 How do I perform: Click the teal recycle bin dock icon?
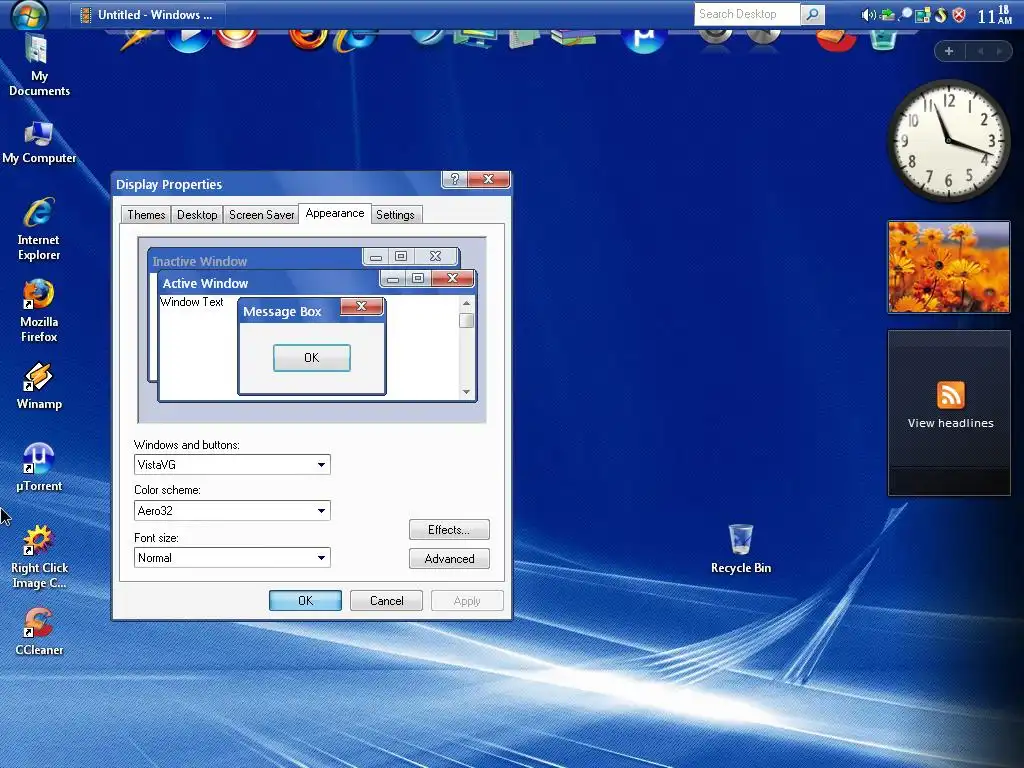883,39
